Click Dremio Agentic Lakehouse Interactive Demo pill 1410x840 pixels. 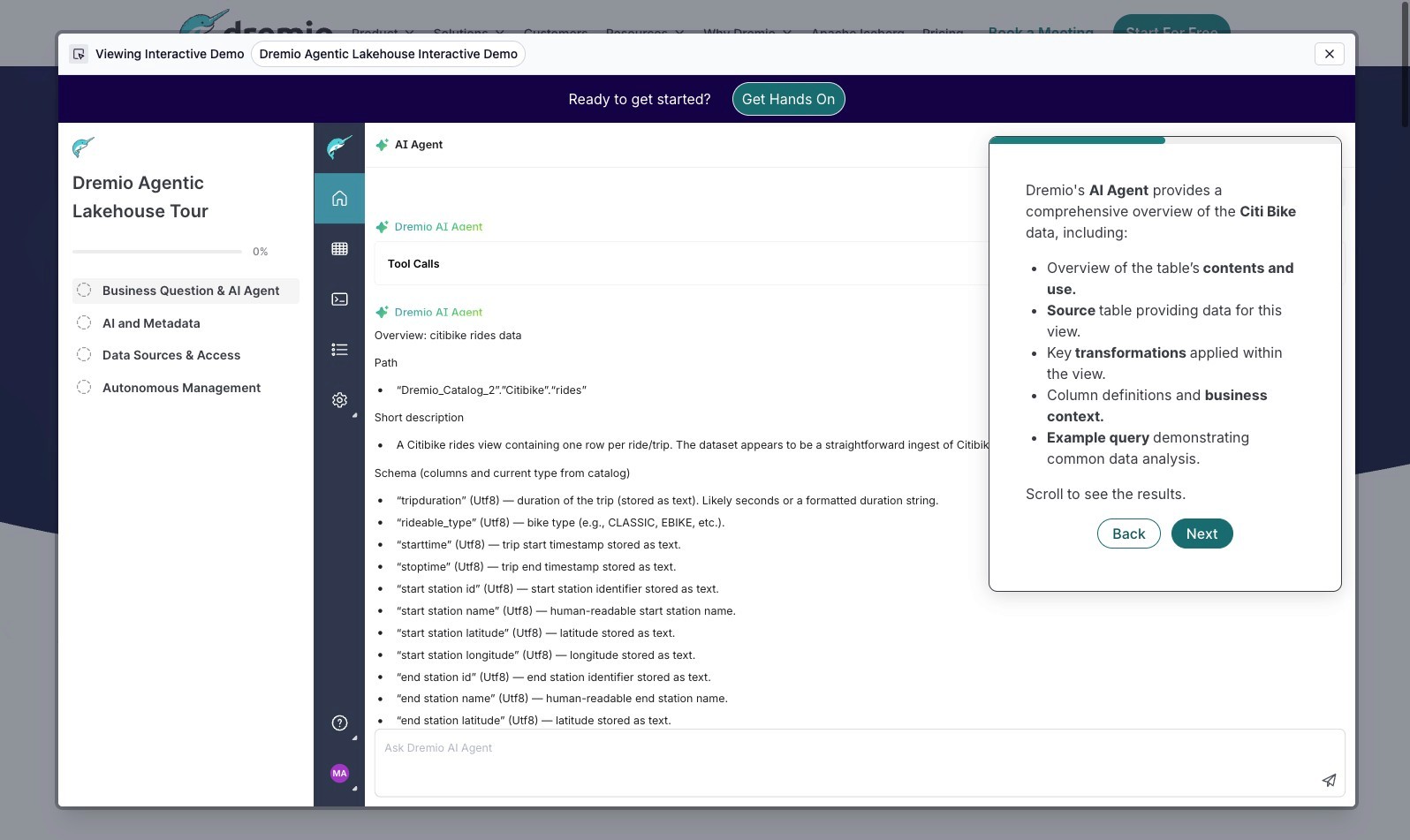click(388, 54)
